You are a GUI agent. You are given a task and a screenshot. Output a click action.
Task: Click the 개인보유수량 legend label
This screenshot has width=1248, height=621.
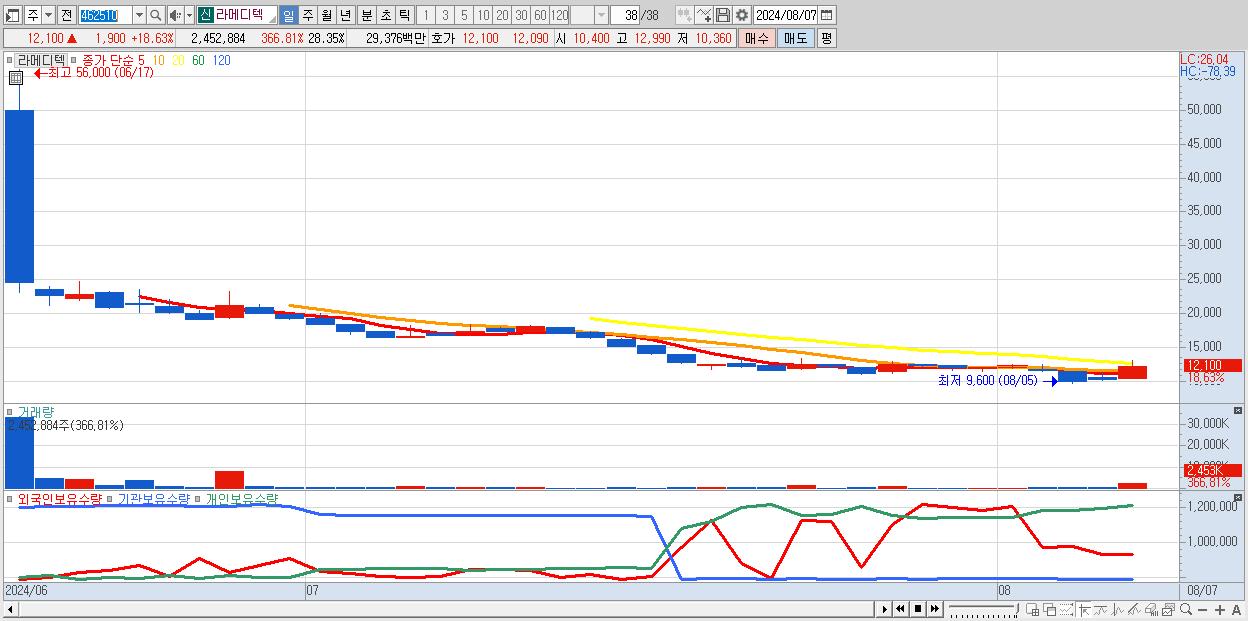[240, 498]
